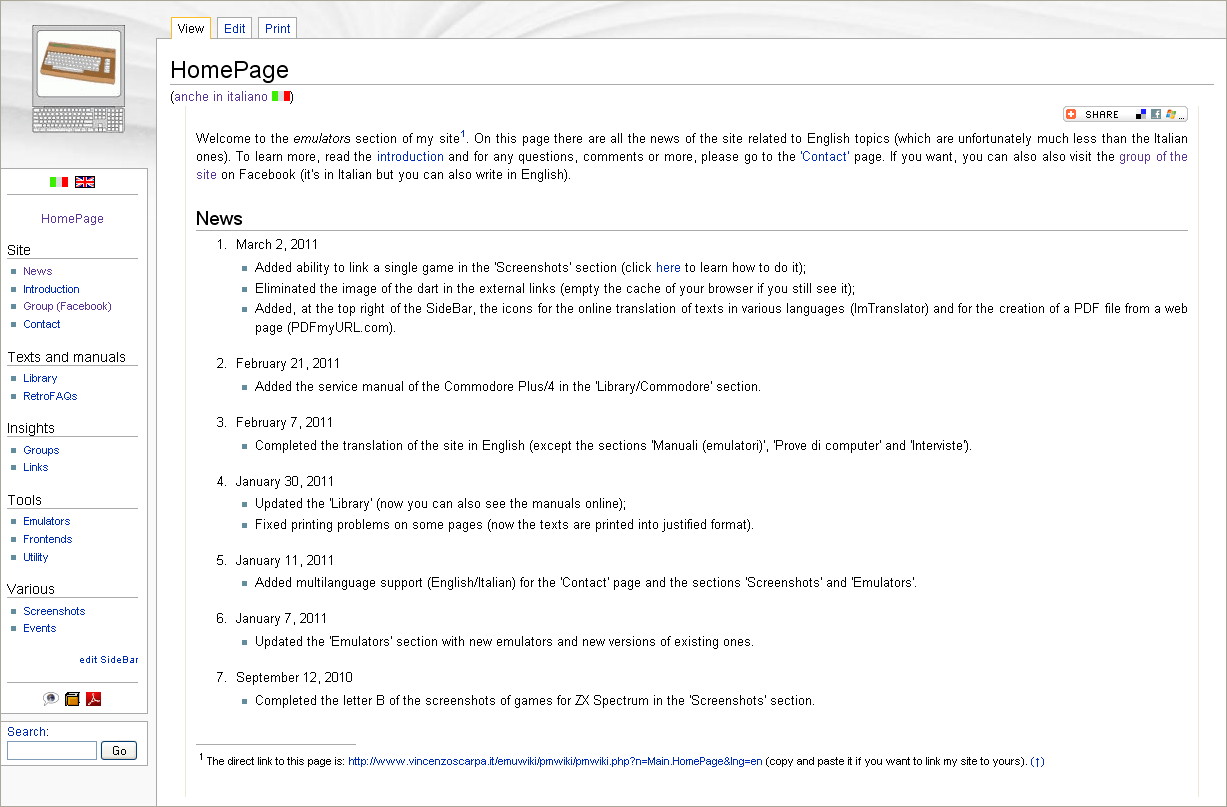The height and width of the screenshot is (807, 1227).
Task: Follow the 'introduction' link in the welcome paragraph
Action: coord(410,157)
